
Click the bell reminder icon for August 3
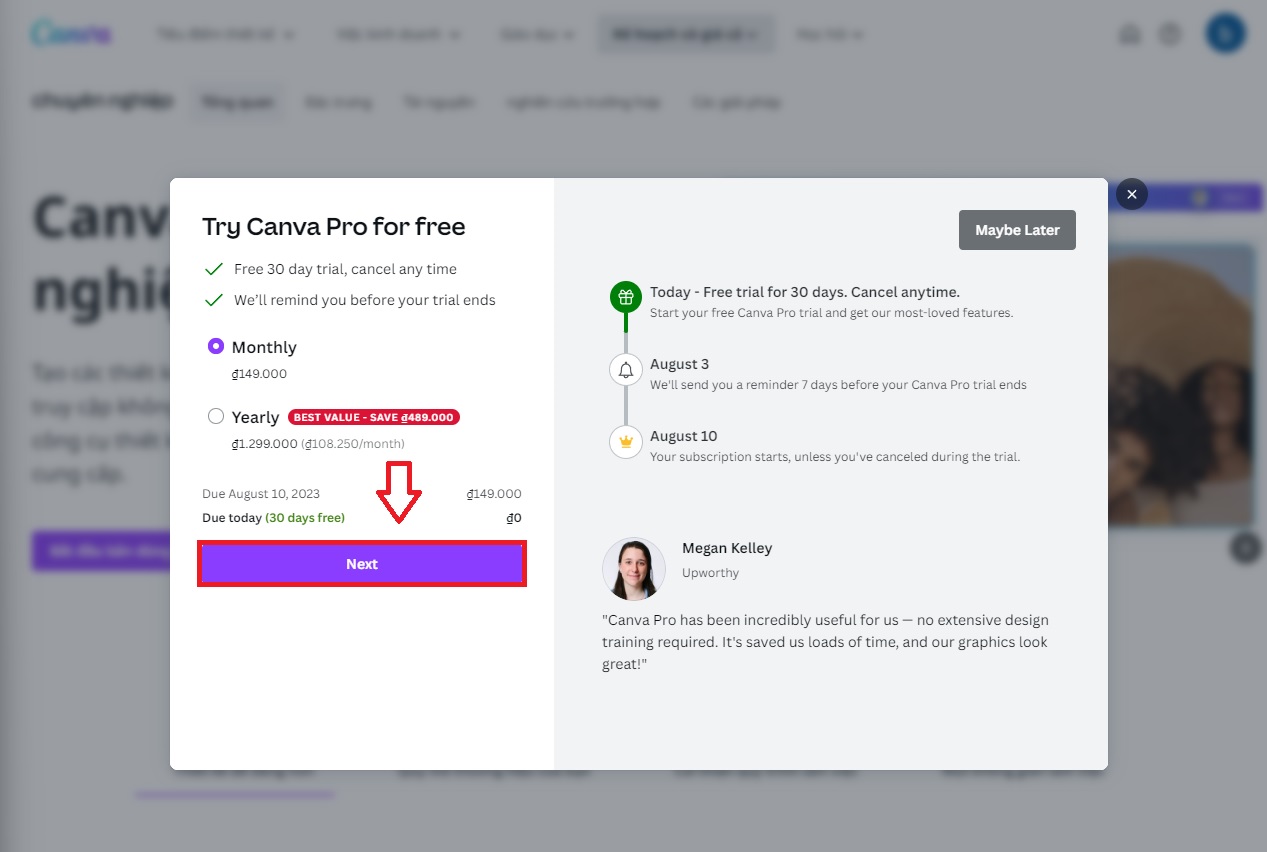626,370
